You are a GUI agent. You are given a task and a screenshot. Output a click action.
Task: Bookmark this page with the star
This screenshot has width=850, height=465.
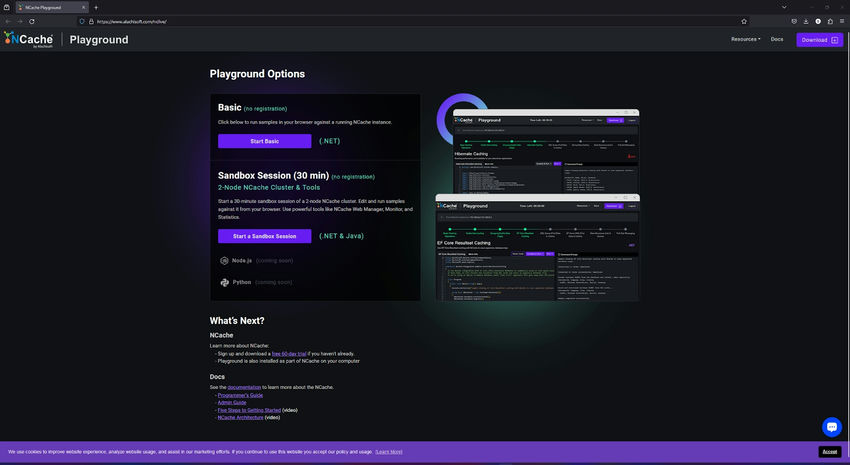744,21
